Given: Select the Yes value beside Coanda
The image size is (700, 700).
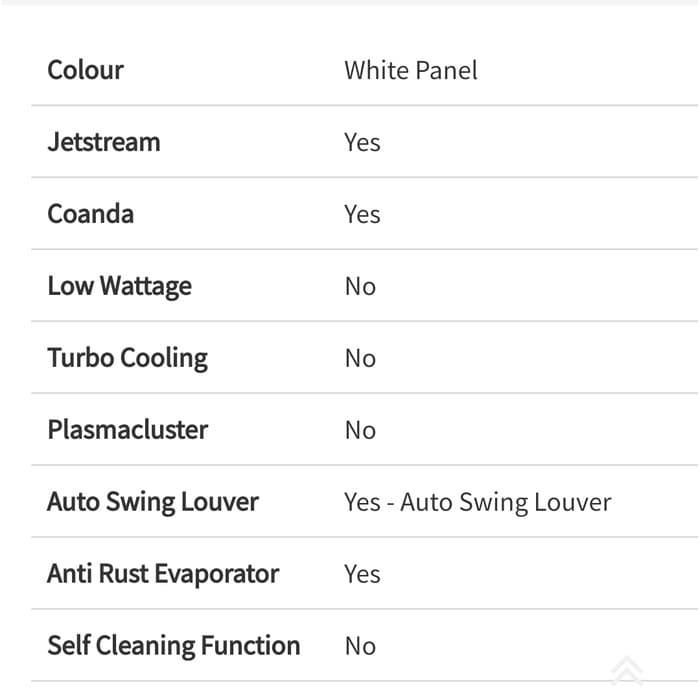Looking at the screenshot, I should click(362, 214).
